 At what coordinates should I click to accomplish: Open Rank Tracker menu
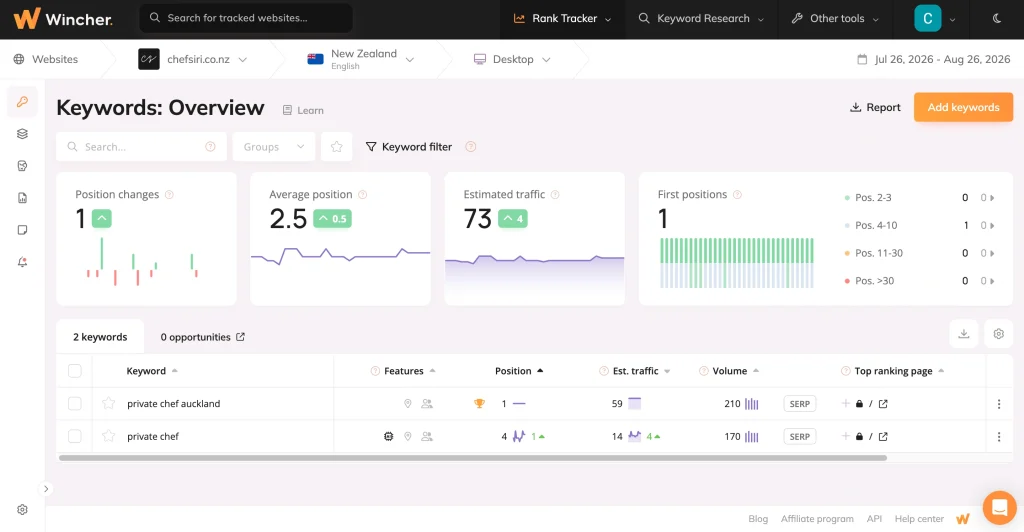pos(562,18)
